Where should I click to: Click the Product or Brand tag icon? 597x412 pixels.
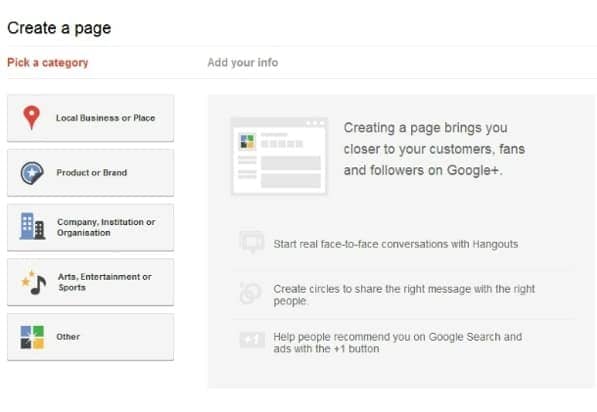(x=32, y=173)
